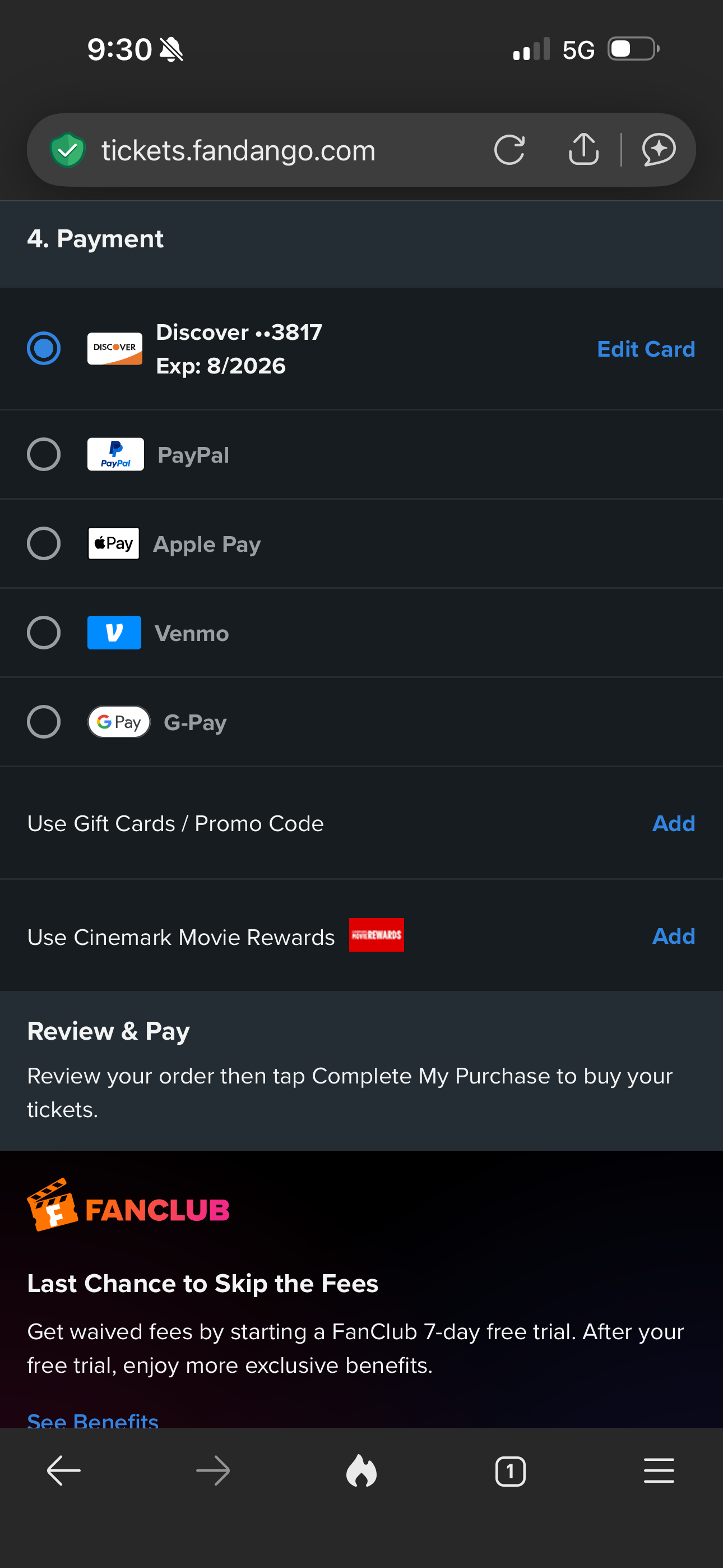Open See Benefits link for FanClub

pos(92,1420)
